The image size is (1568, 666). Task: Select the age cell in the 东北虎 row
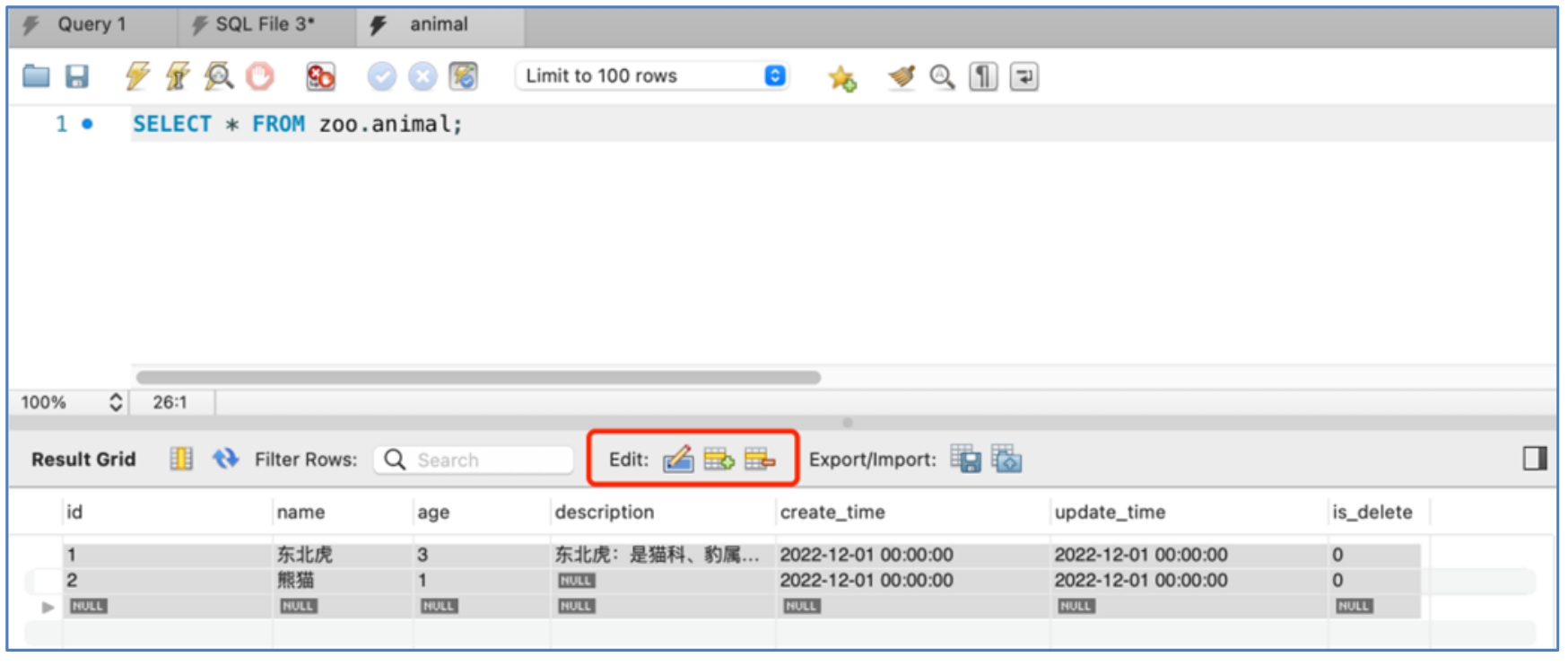[482, 555]
